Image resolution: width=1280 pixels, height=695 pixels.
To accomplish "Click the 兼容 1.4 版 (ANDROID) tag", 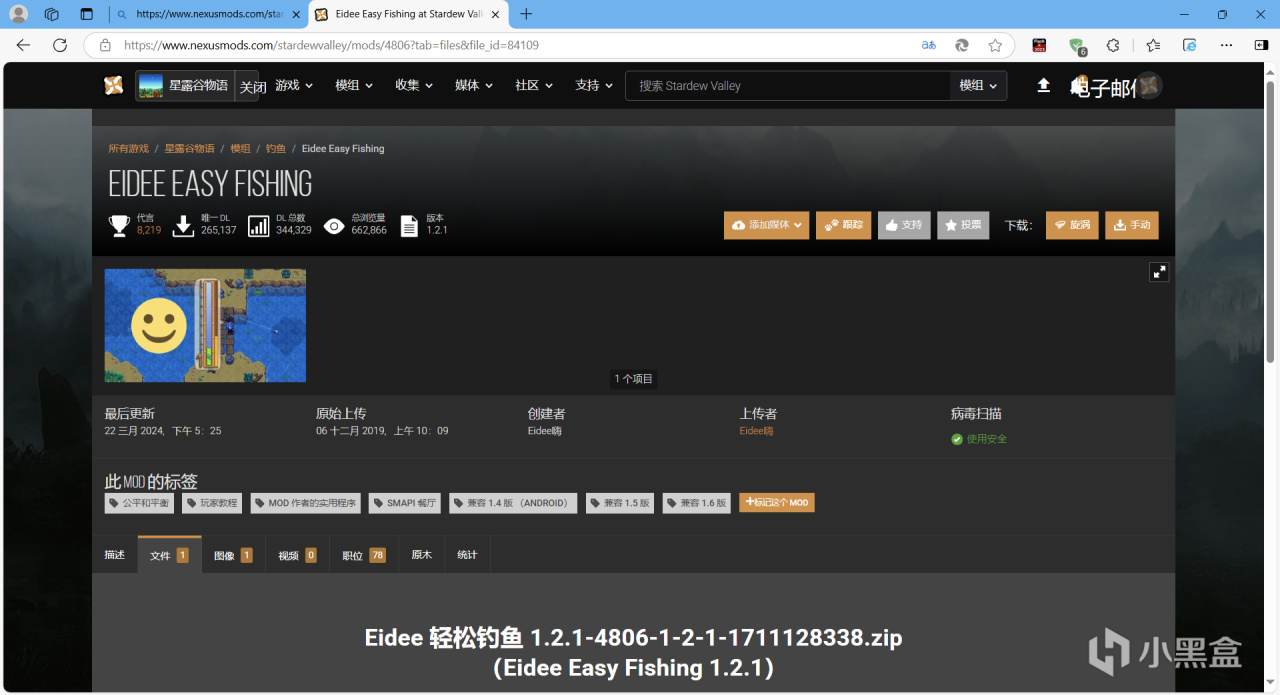I will click(x=513, y=503).
